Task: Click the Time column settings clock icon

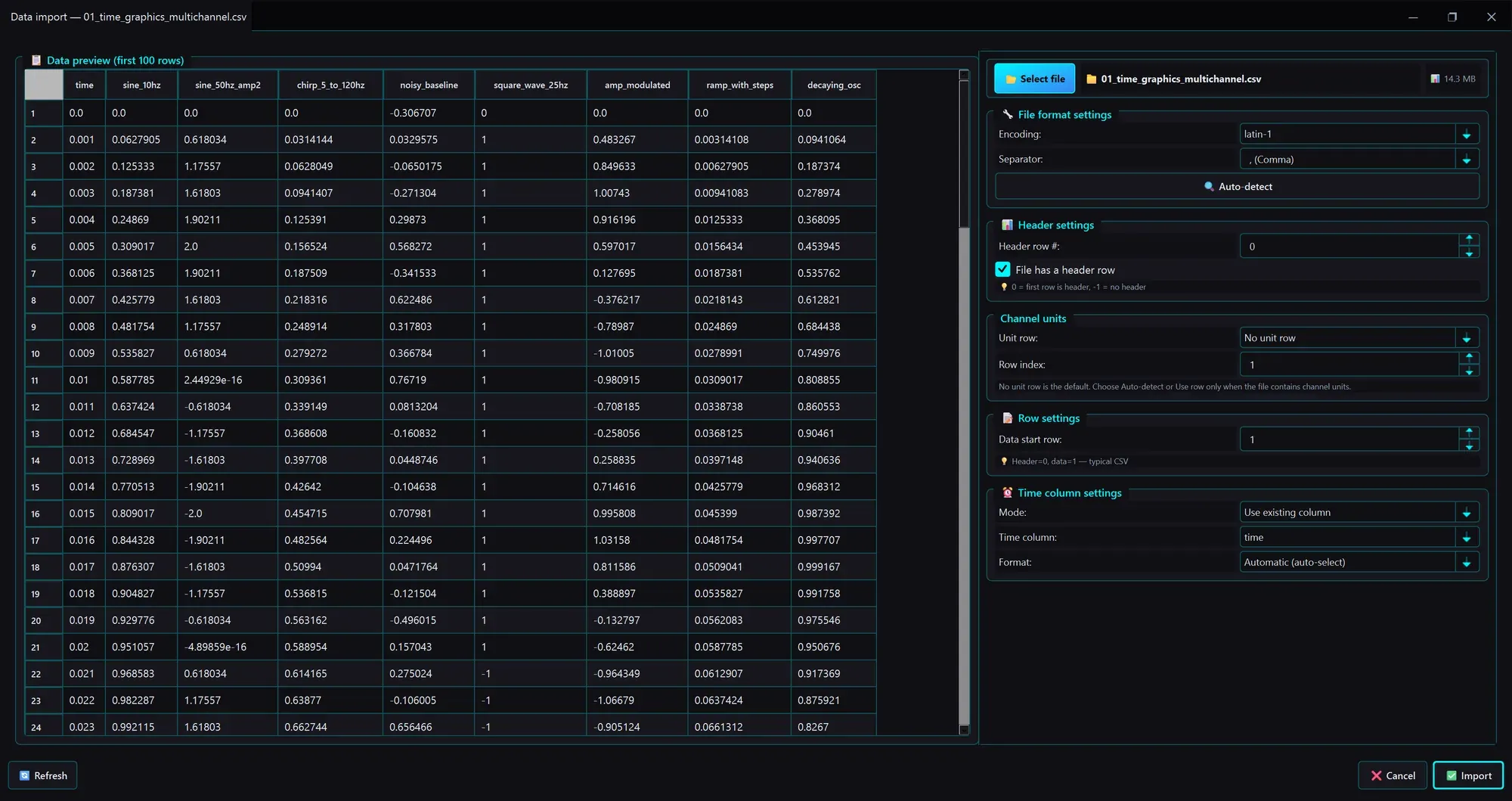Action: point(1007,492)
